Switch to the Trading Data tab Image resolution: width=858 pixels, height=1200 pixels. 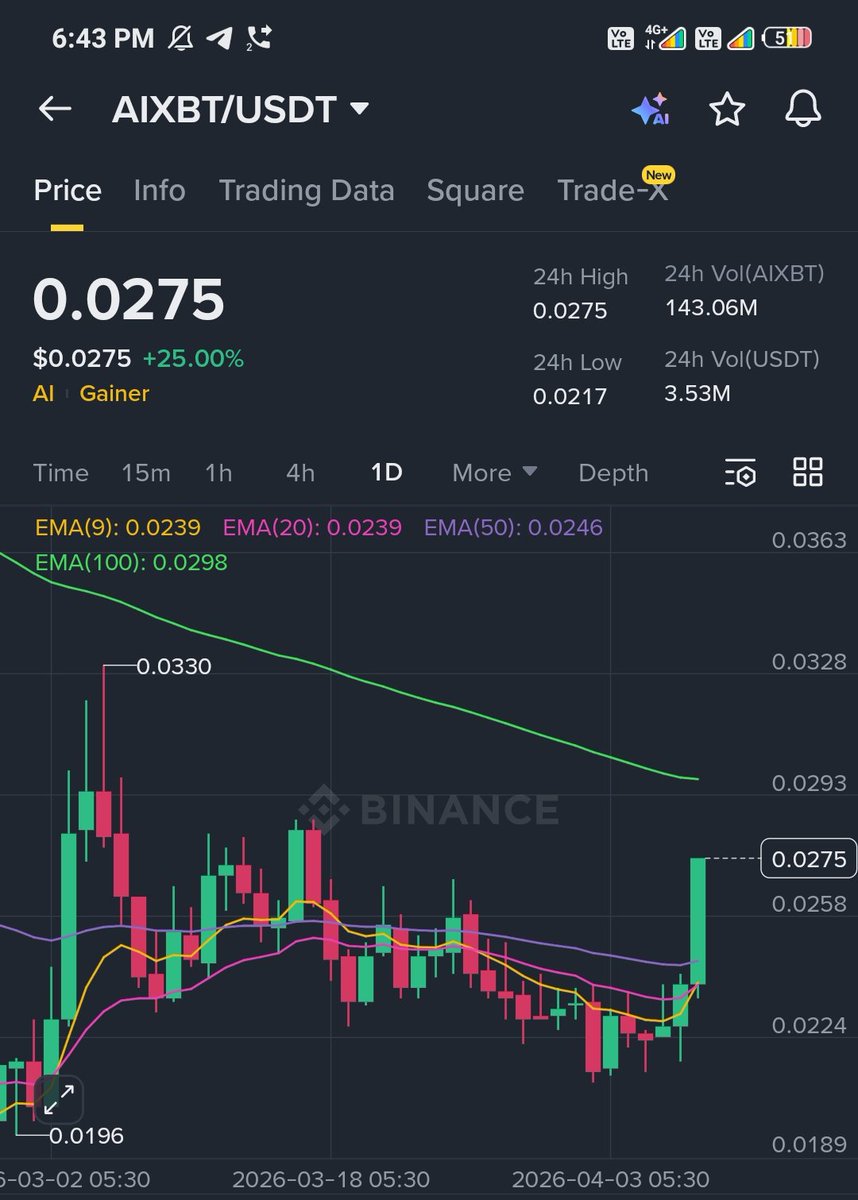coord(306,190)
